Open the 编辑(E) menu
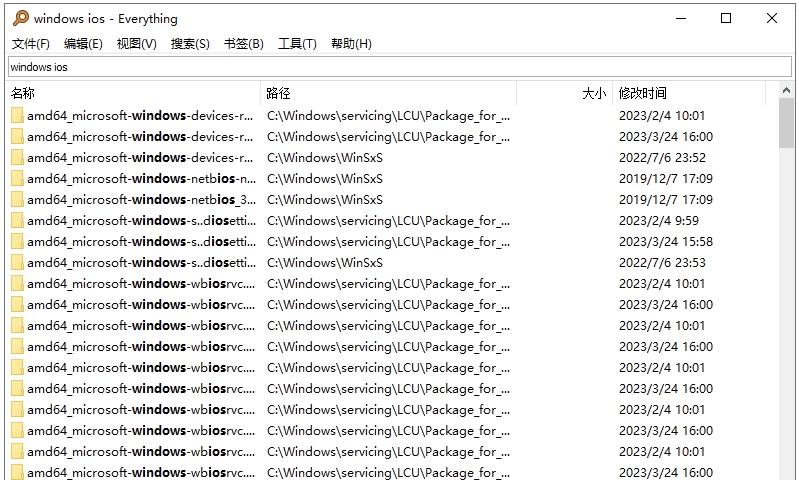Screen dimensions: 799x480 (83, 44)
